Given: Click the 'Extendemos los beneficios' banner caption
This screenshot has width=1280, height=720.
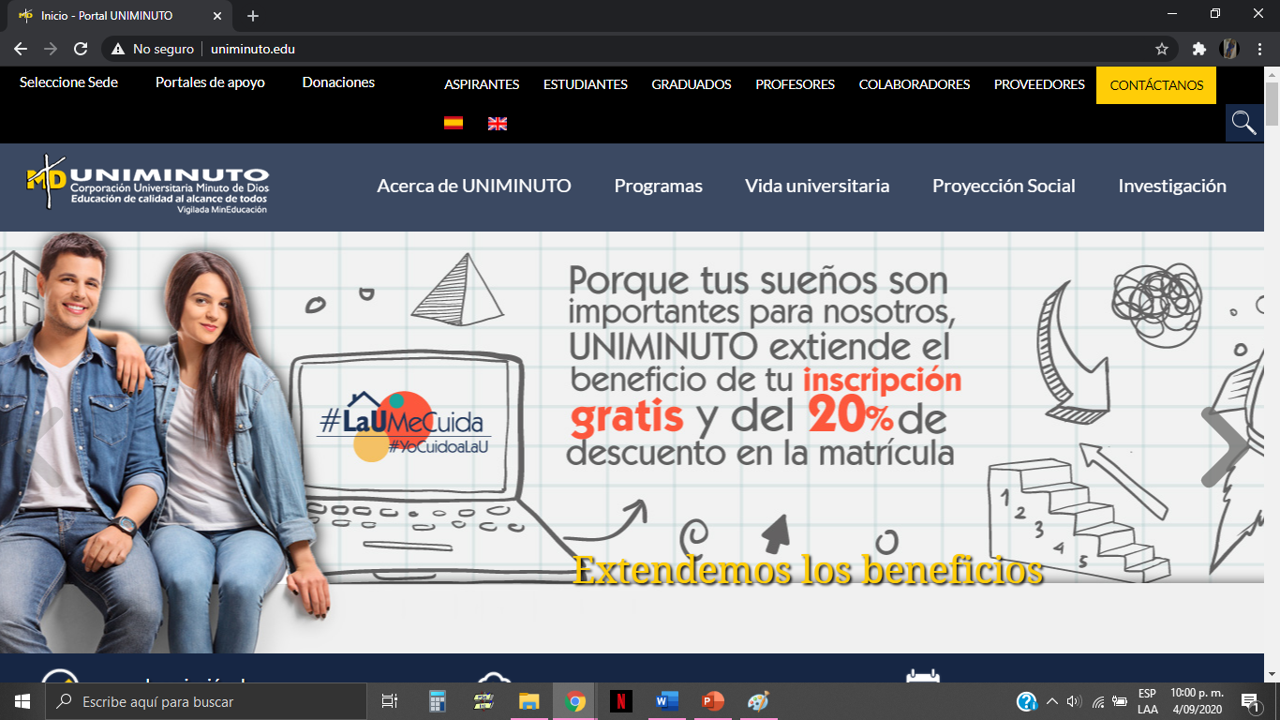Looking at the screenshot, I should pos(808,570).
